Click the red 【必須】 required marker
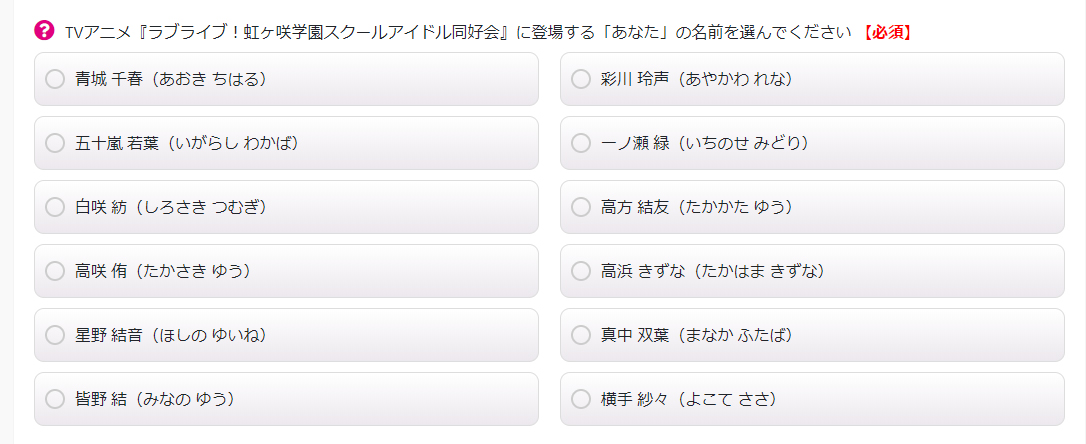 [886, 32]
